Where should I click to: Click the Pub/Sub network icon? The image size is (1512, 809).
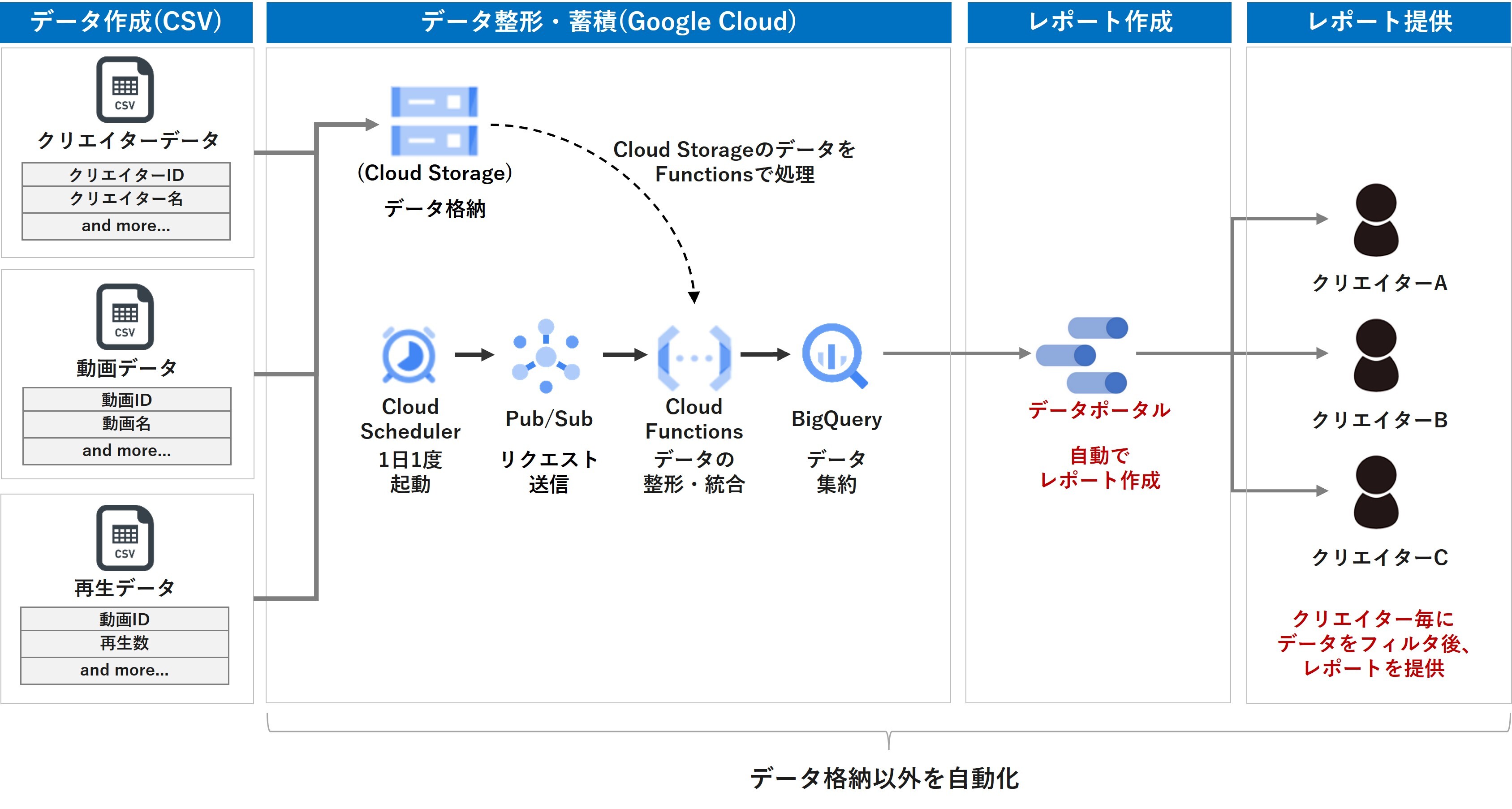pyautogui.click(x=546, y=356)
